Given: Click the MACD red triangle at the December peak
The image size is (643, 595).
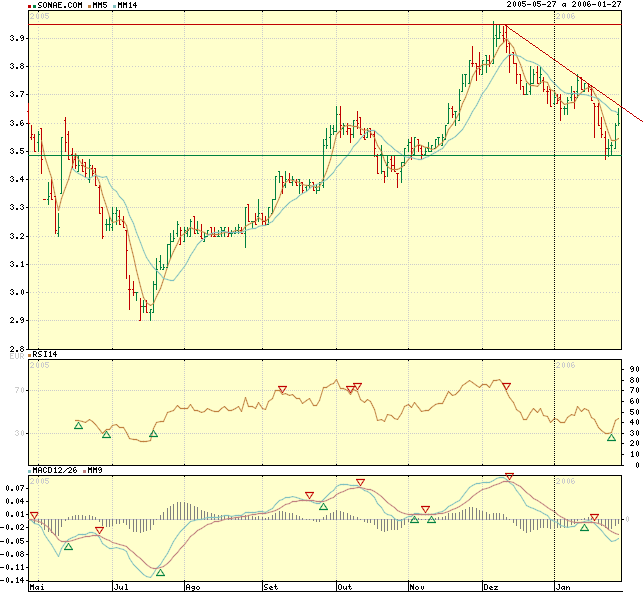Looking at the screenshot, I should (x=509, y=476).
